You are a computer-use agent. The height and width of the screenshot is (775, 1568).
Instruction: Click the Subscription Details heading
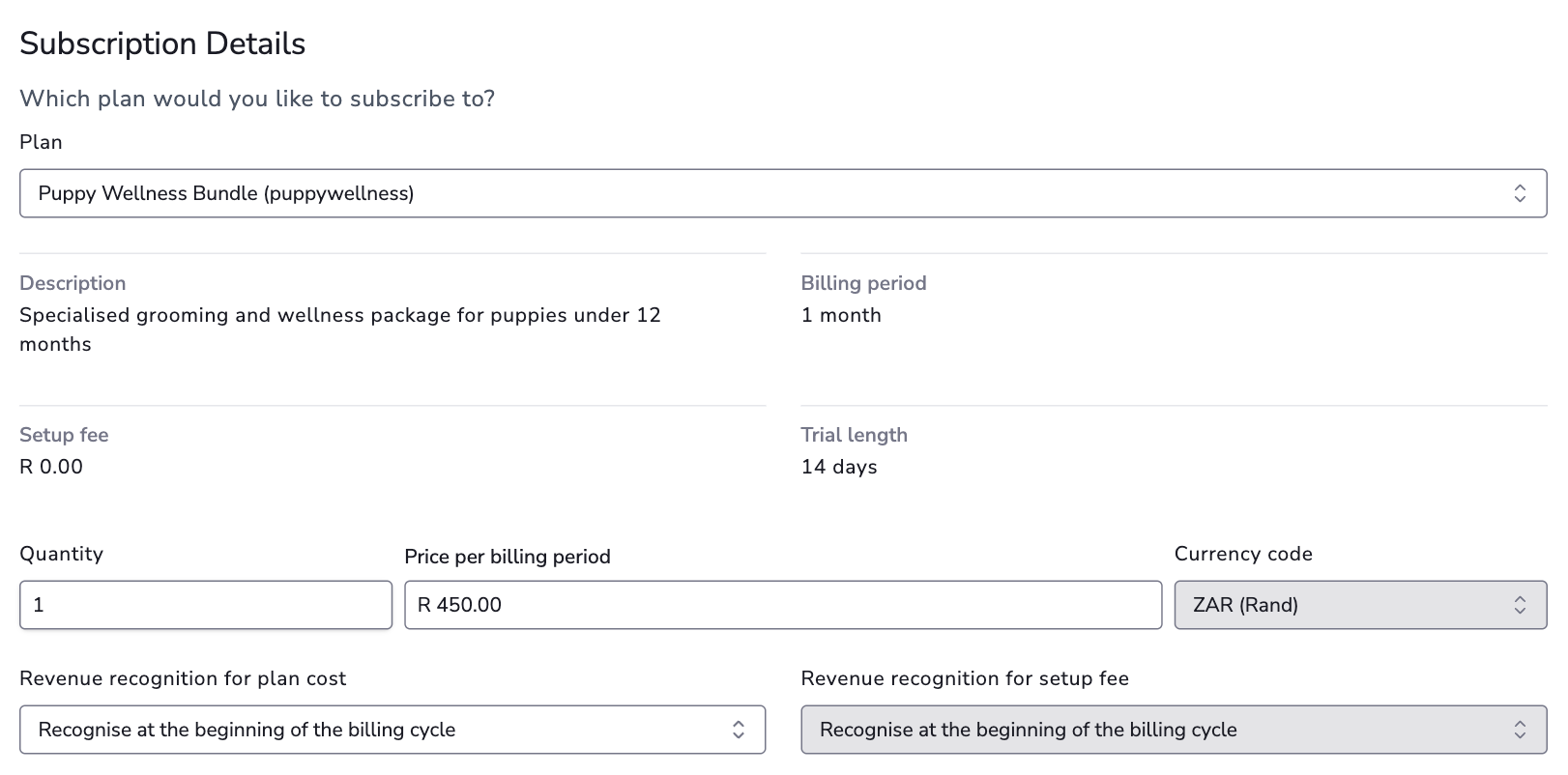tap(162, 43)
